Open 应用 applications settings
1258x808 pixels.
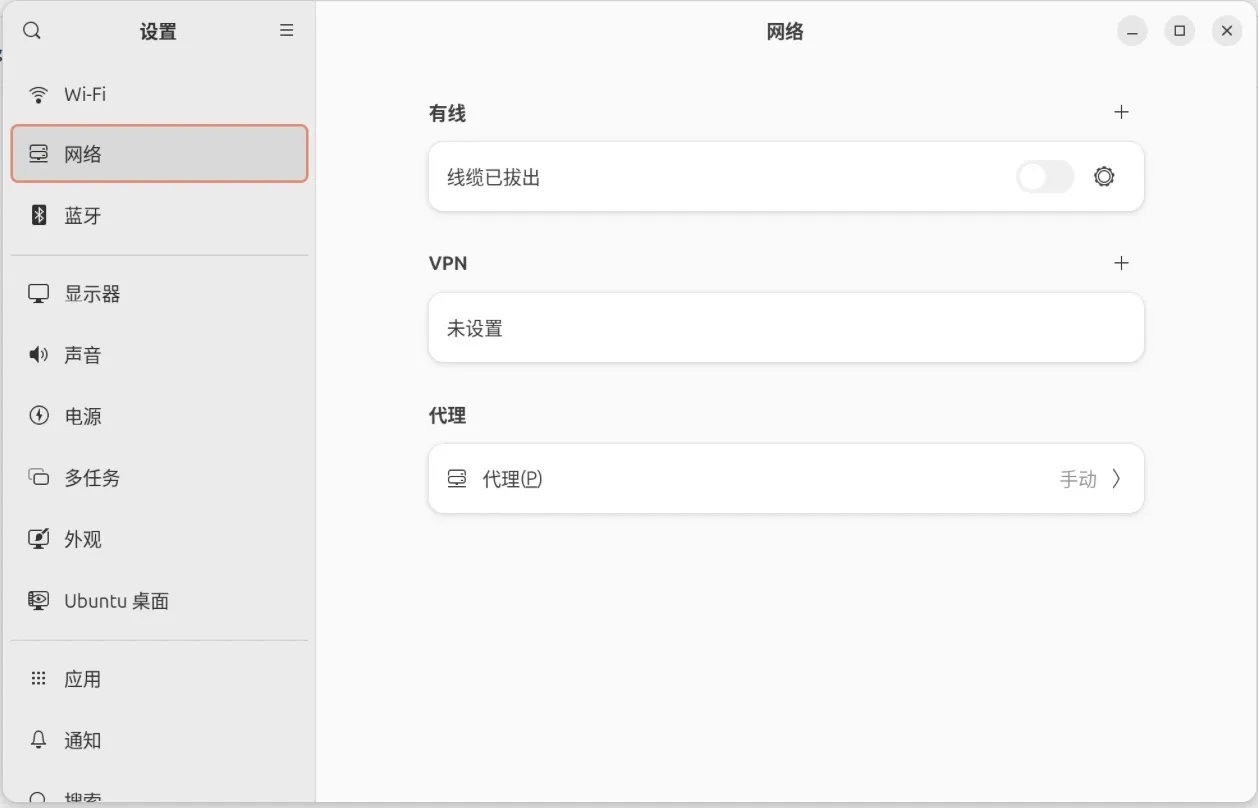tap(83, 679)
